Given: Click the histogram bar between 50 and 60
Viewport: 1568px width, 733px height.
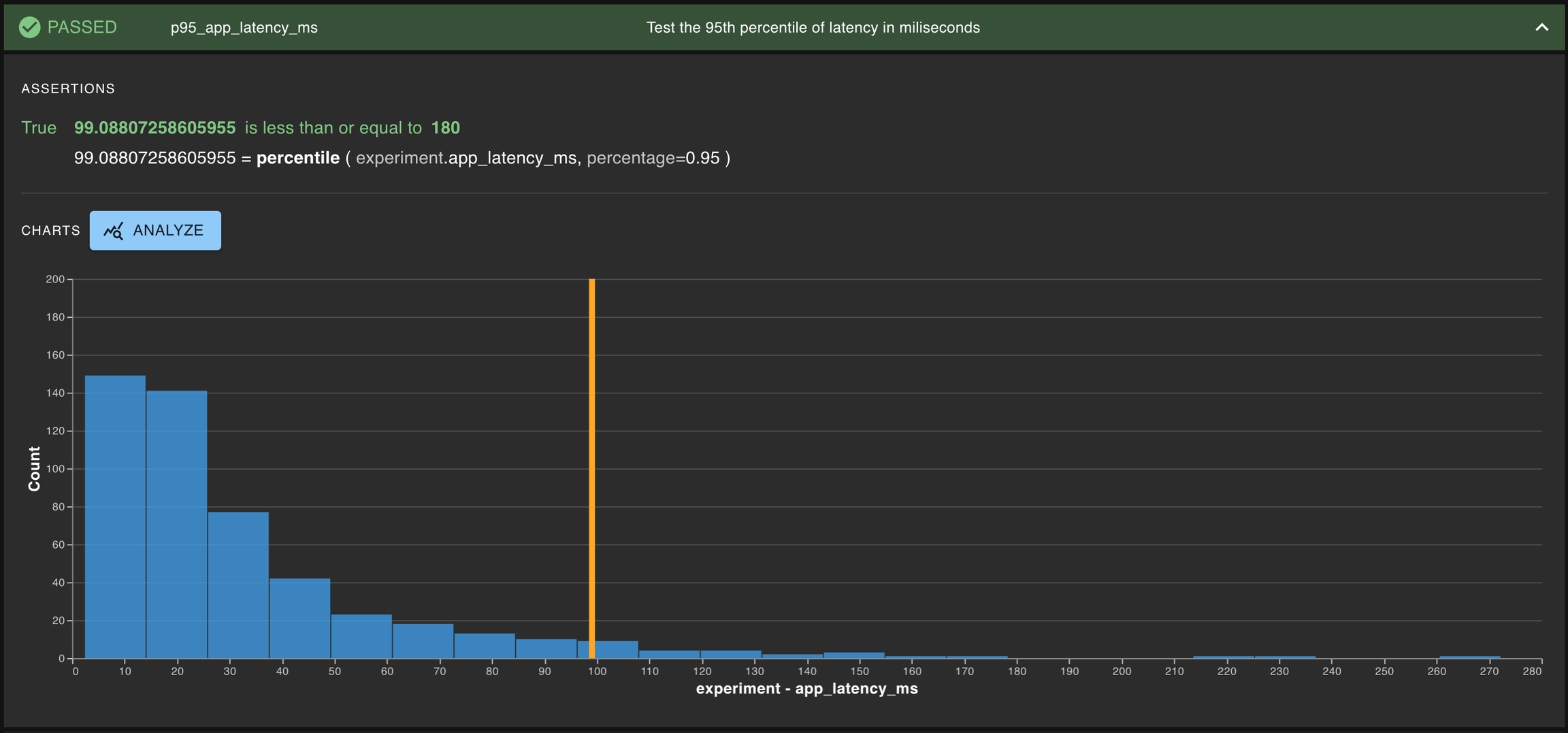Looking at the screenshot, I should pyautogui.click(x=361, y=637).
